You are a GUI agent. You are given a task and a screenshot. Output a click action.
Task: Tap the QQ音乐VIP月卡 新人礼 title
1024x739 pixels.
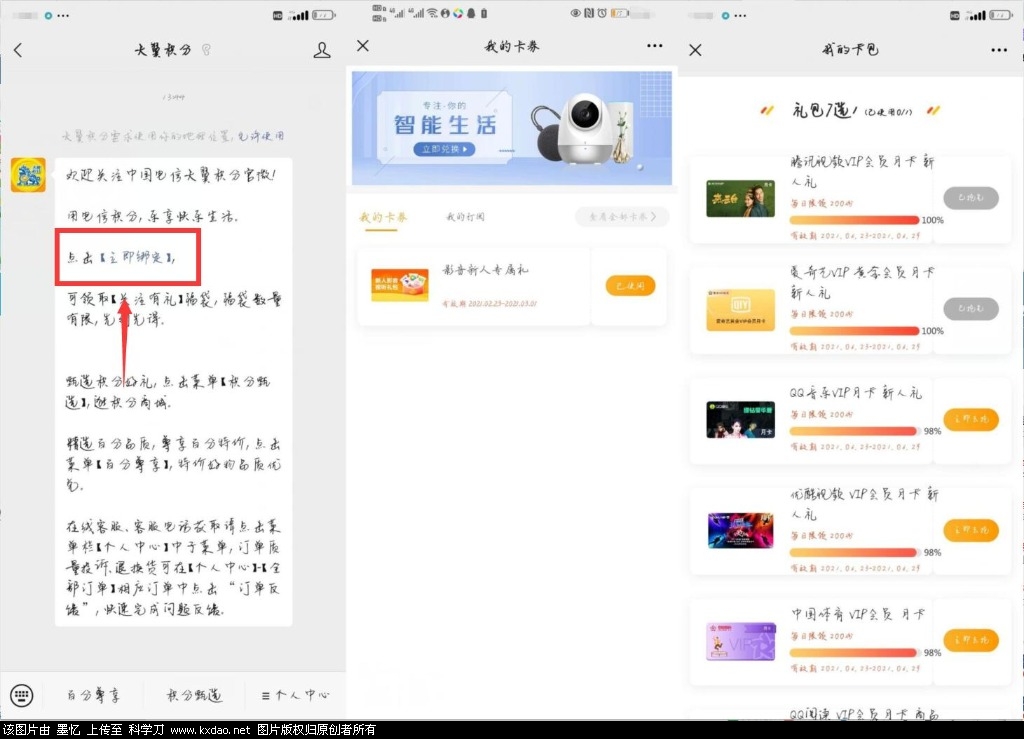[x=856, y=393]
